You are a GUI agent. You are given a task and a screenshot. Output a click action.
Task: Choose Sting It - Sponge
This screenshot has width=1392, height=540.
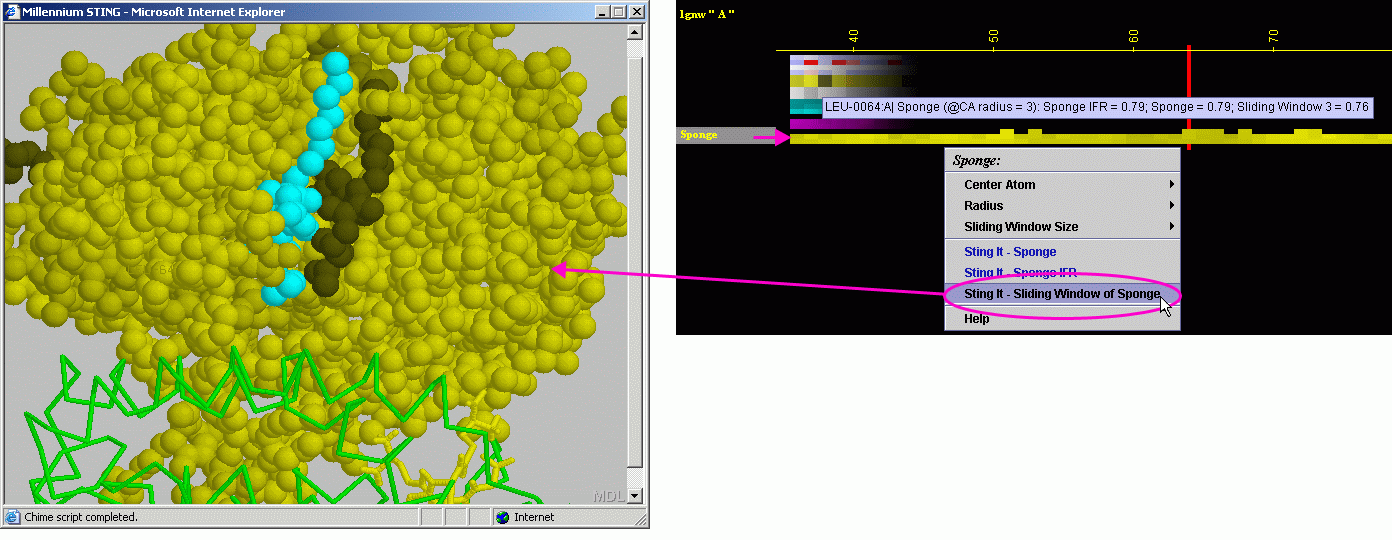1062,252
